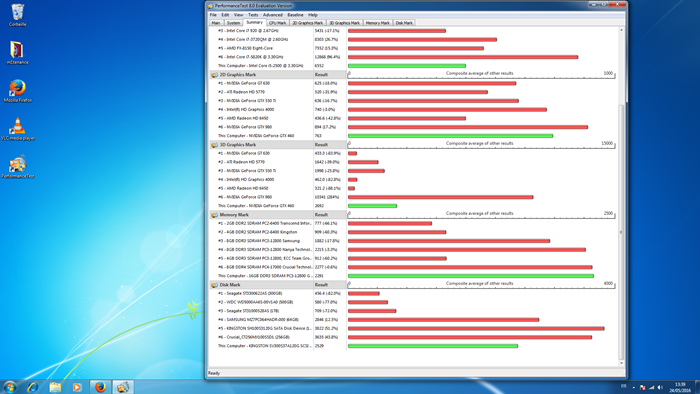The width and height of the screenshot is (700, 394).
Task: Open the mCtenance desktop shortcut
Action: tap(17, 53)
